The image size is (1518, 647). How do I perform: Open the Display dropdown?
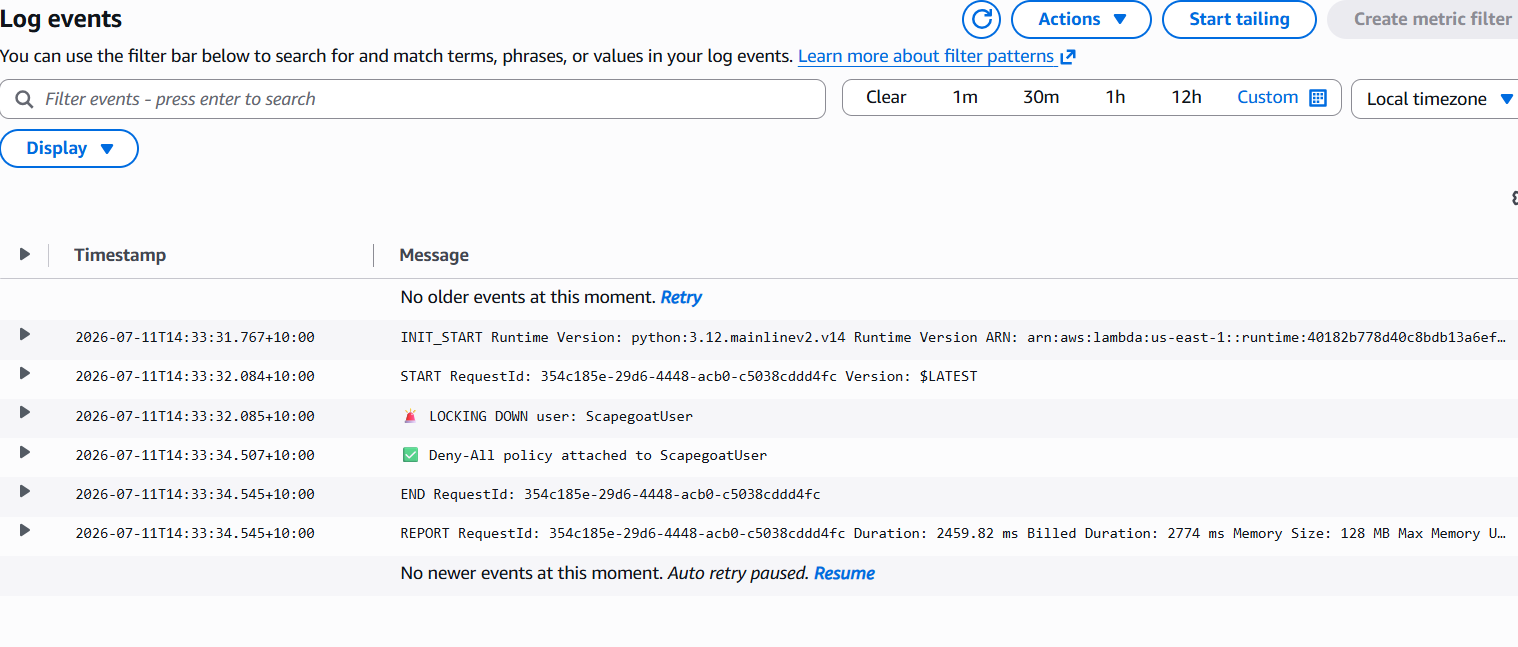tap(69, 148)
